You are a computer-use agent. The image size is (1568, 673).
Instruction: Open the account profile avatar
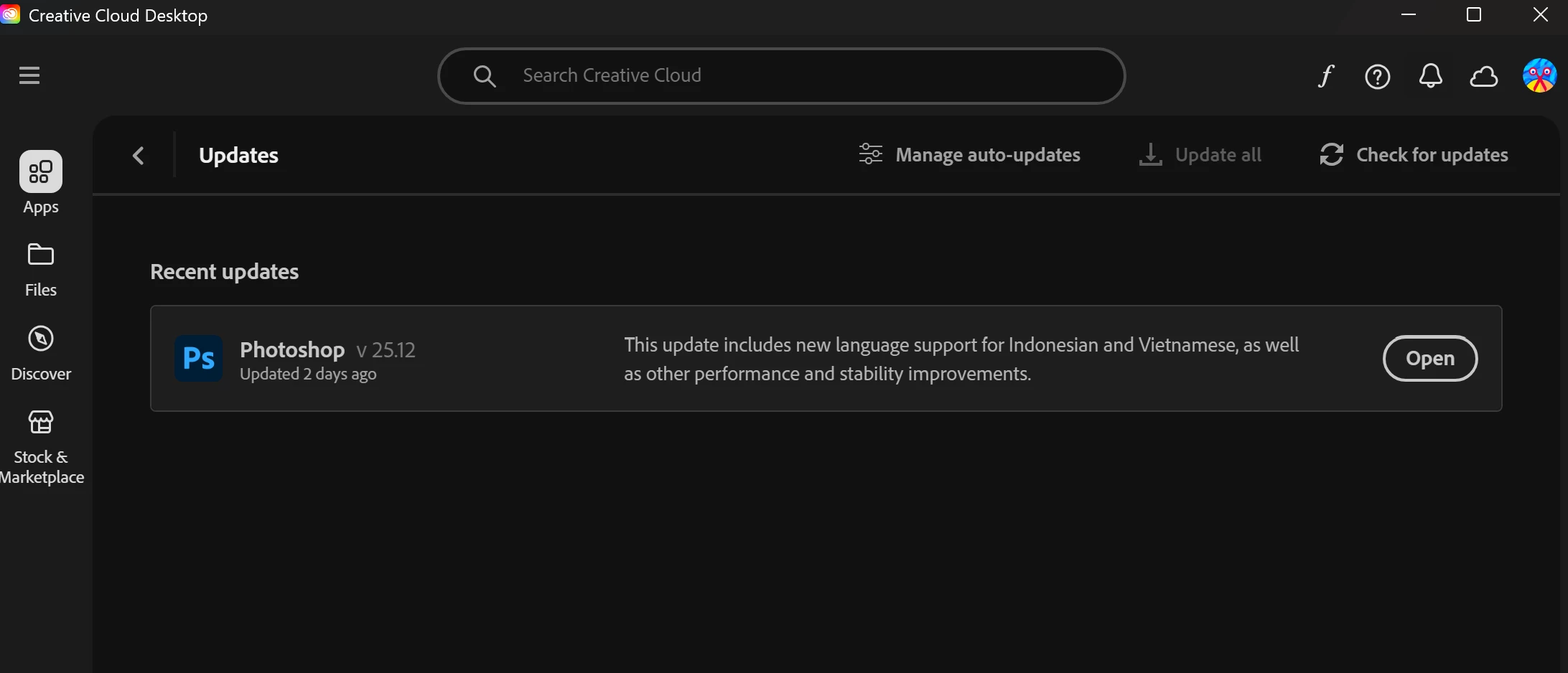[x=1539, y=75]
